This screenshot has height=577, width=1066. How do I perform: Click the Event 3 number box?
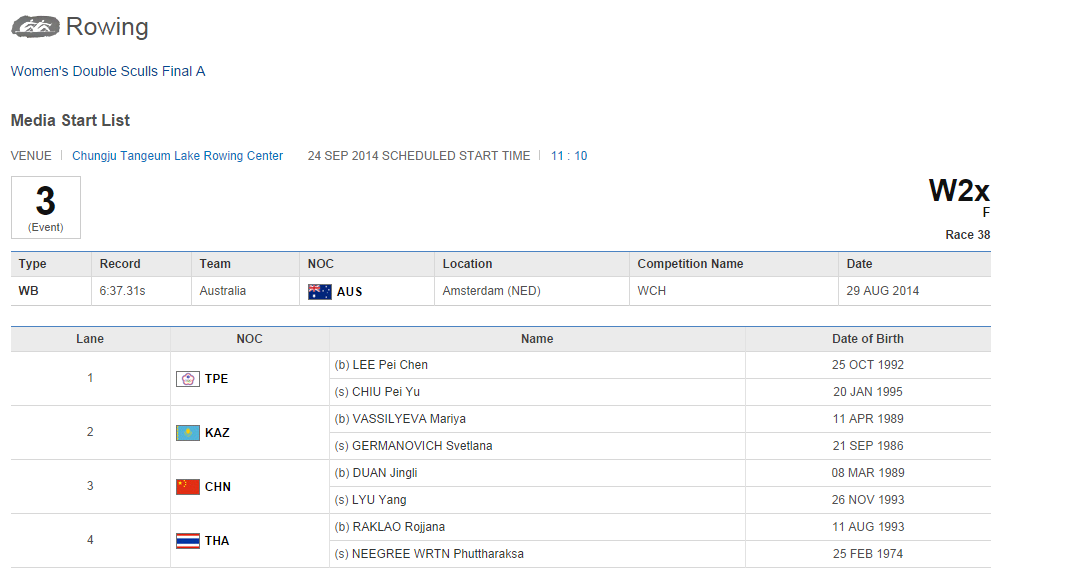coord(46,207)
